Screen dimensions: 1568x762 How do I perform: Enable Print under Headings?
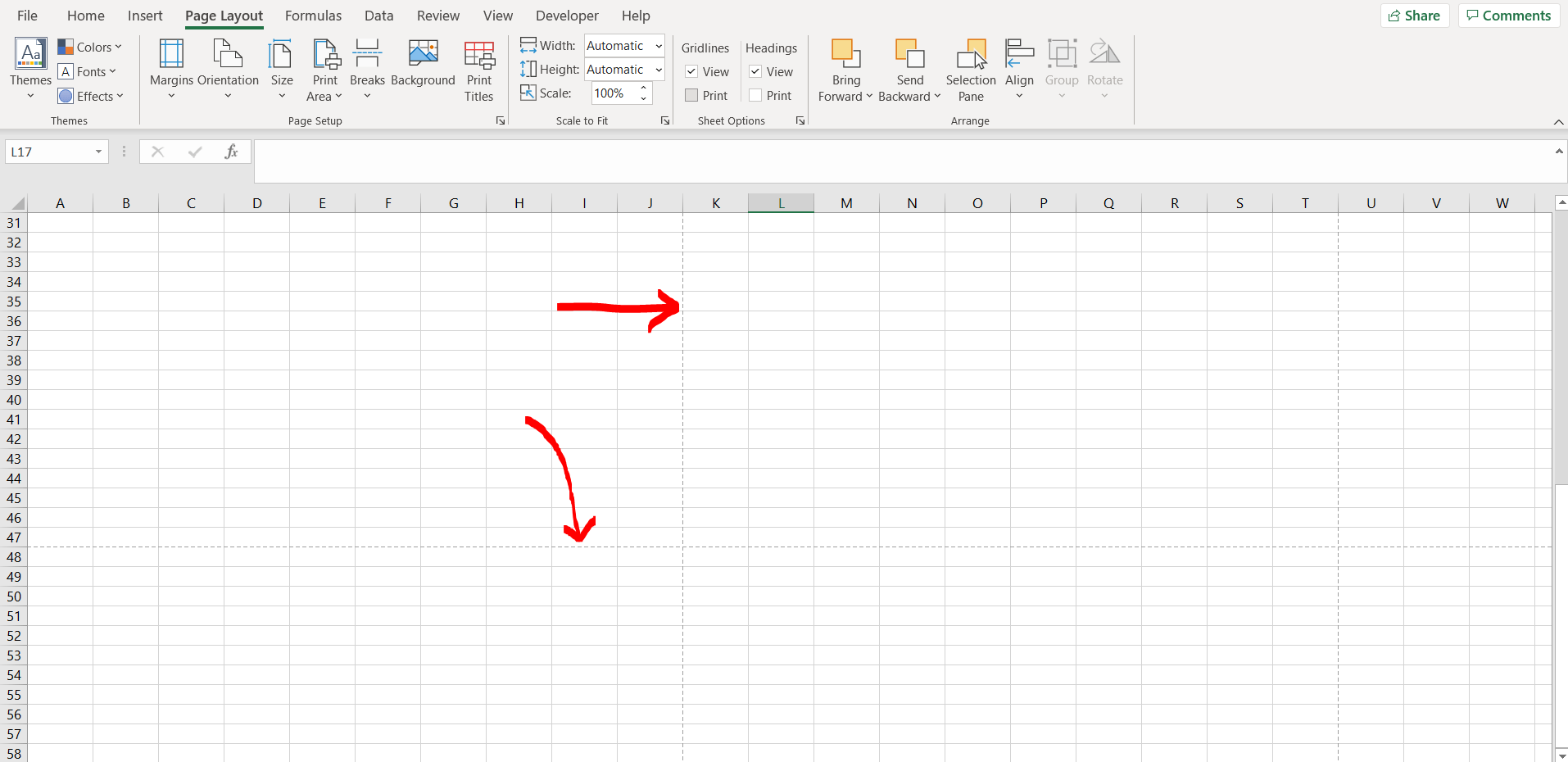[755, 95]
